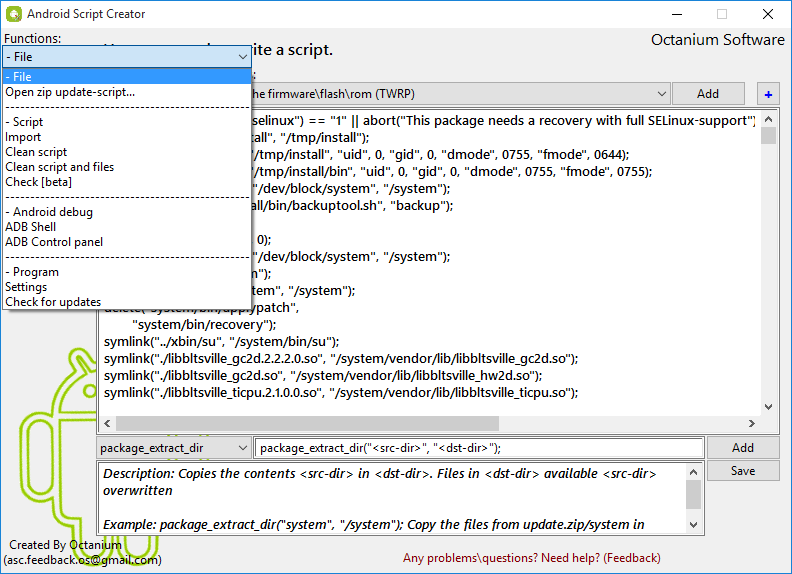Screen dimensions: 792x574
Task: Select 'Check [beta]' option
Action: tap(36, 182)
